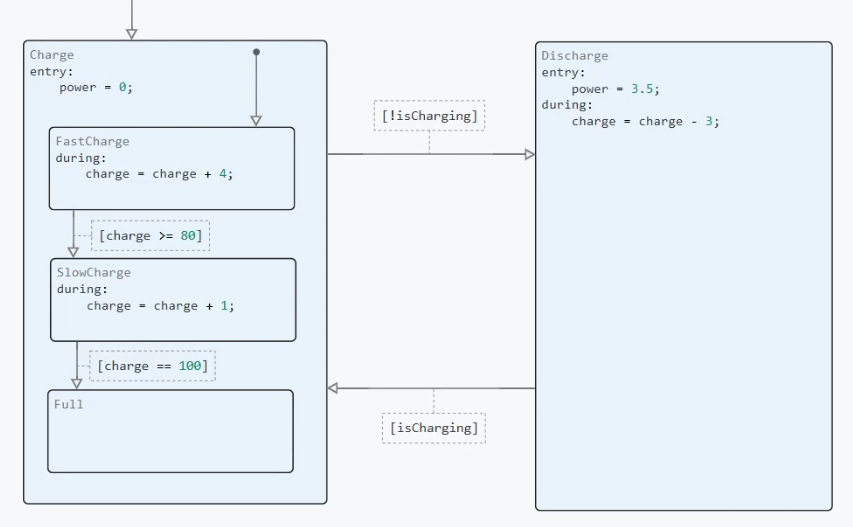Click 'power = 3.5;' entry action text
Viewport: 853px width, 527px height.
(x=615, y=89)
